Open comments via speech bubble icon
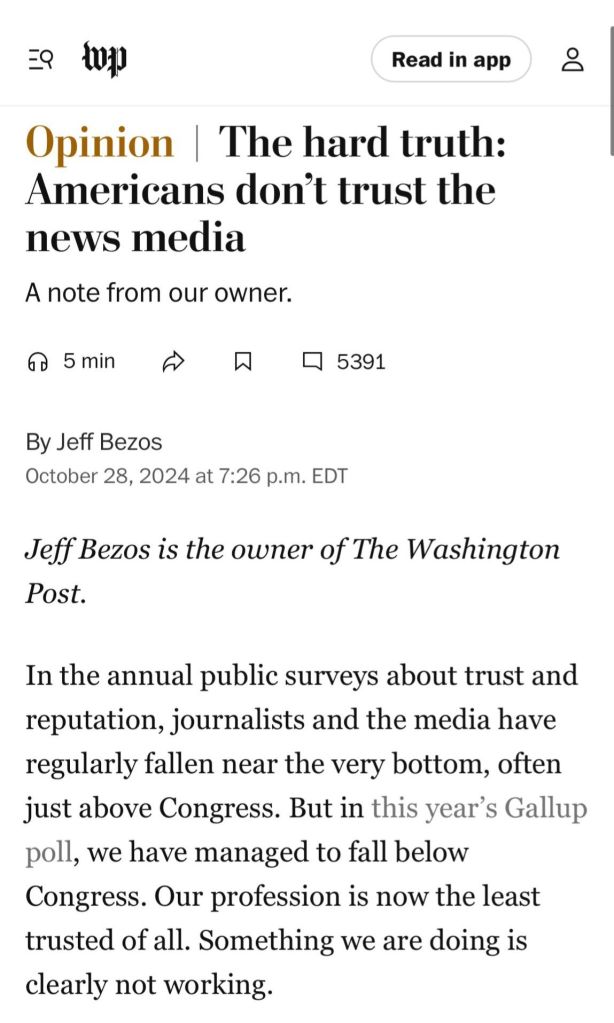This screenshot has width=614, height=1023. pos(312,362)
